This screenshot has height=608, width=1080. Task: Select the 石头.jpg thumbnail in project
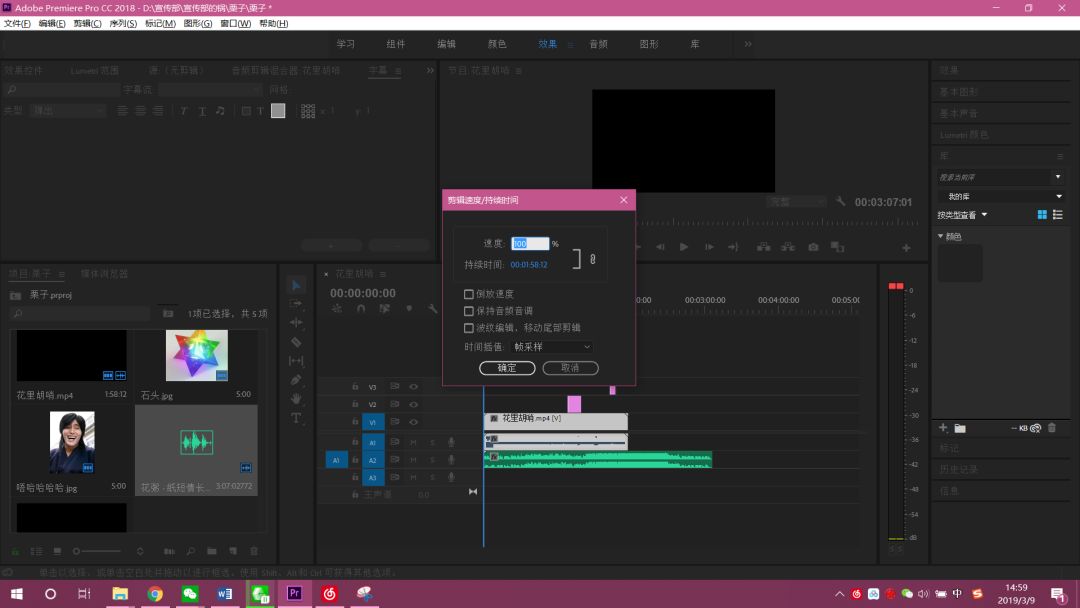196,356
